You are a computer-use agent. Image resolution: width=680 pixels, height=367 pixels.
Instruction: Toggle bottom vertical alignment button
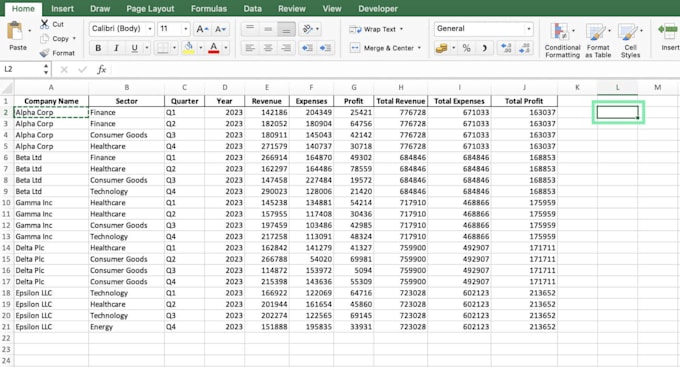tap(286, 29)
